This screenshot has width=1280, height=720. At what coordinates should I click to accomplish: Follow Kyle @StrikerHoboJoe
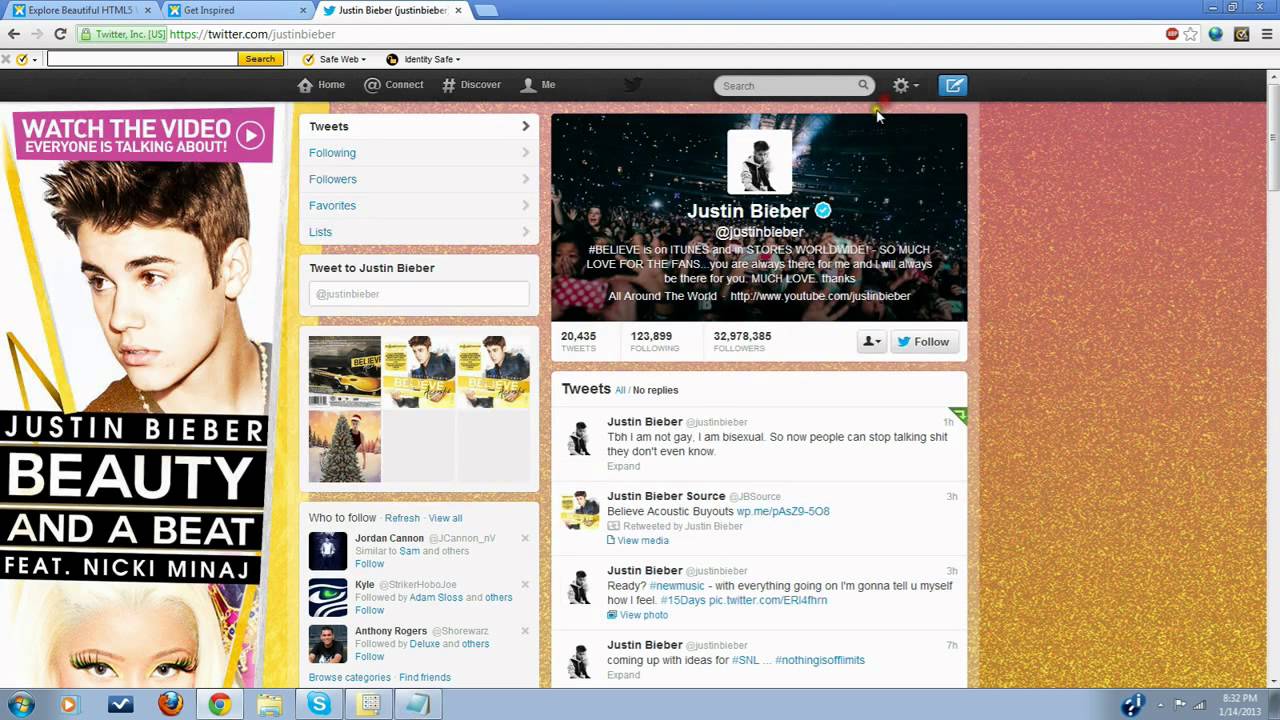pyautogui.click(x=369, y=610)
